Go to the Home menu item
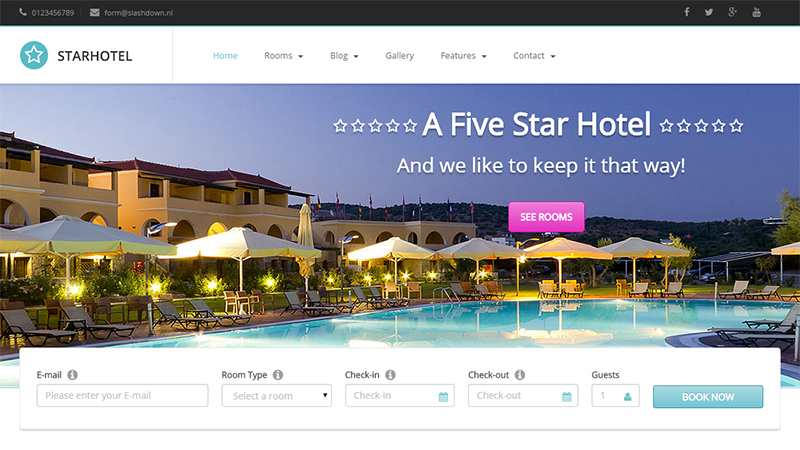This screenshot has height=450, width=800. pos(225,56)
